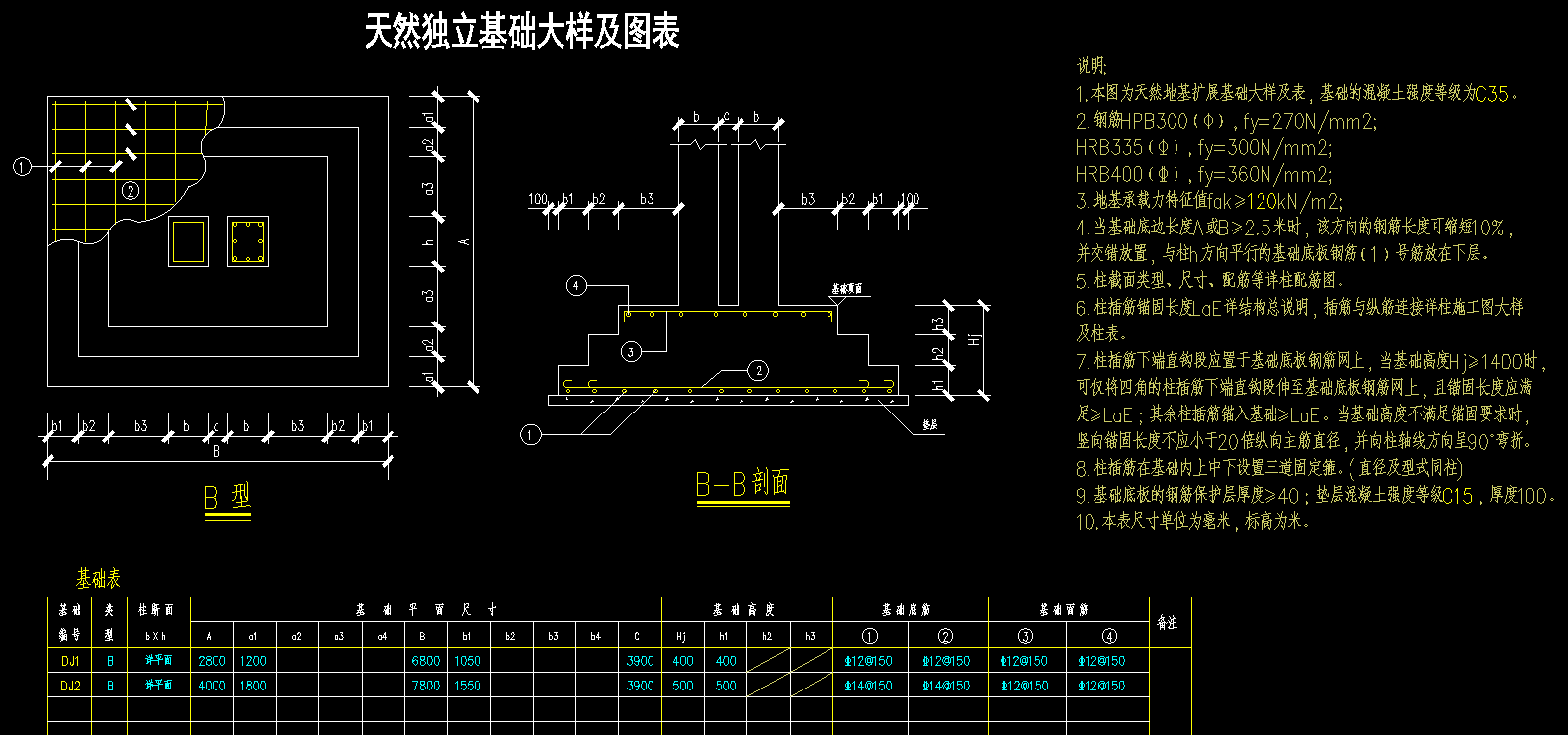Click circled callout 3 in B-B section
This screenshot has height=735, width=1568.
631,351
